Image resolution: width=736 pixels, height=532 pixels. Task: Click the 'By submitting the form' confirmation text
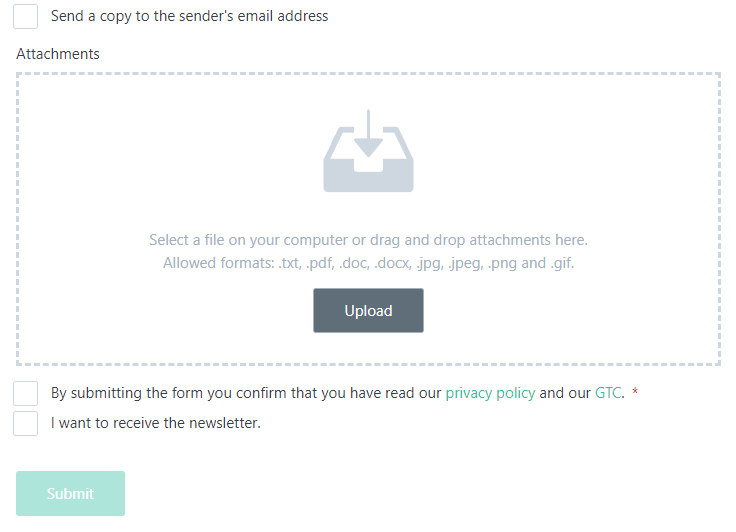click(x=338, y=393)
